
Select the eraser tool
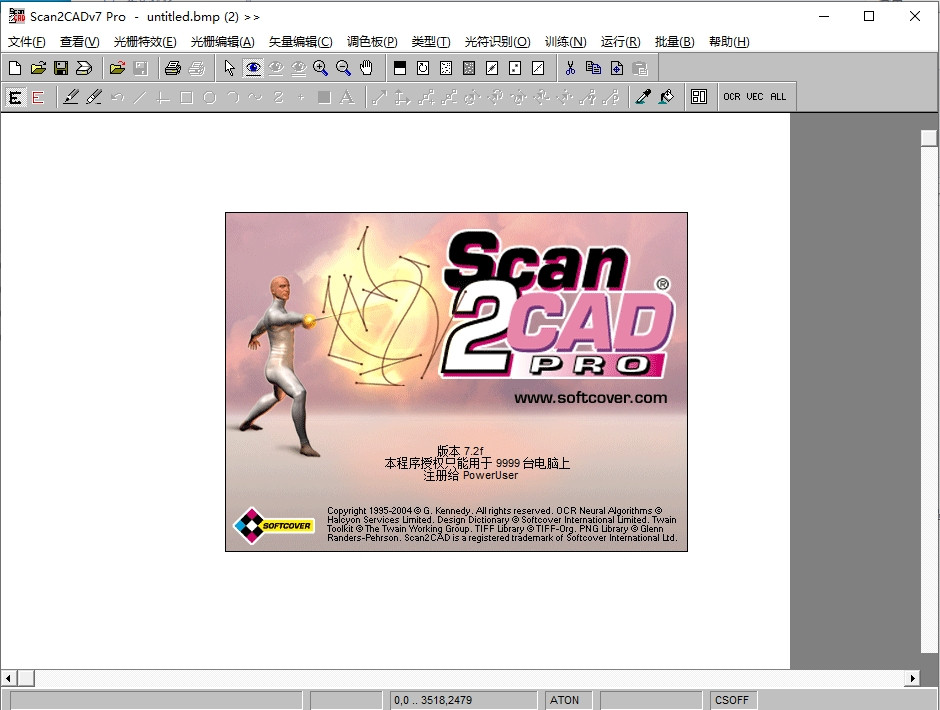point(94,97)
